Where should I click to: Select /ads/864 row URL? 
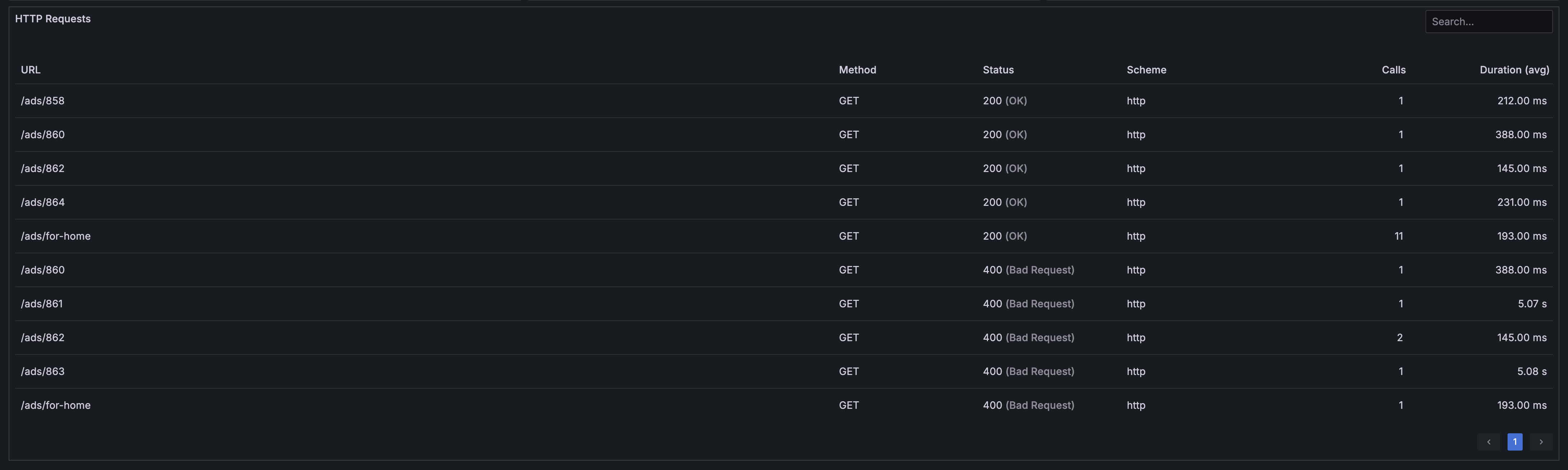tap(42, 202)
